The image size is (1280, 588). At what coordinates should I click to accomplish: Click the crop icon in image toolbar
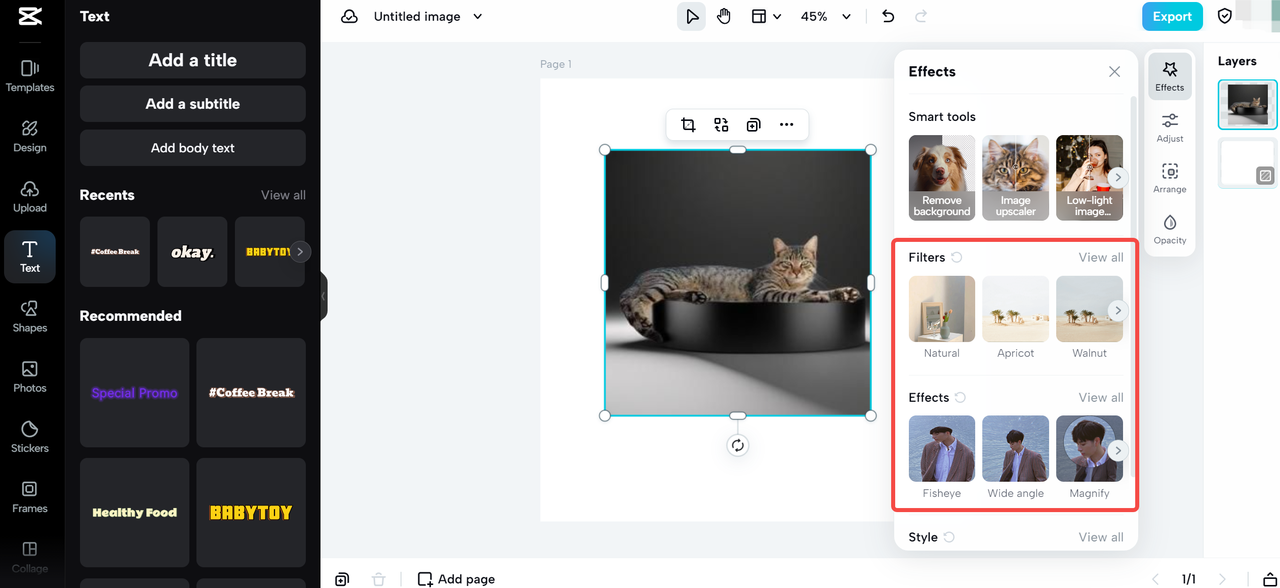tap(688, 125)
